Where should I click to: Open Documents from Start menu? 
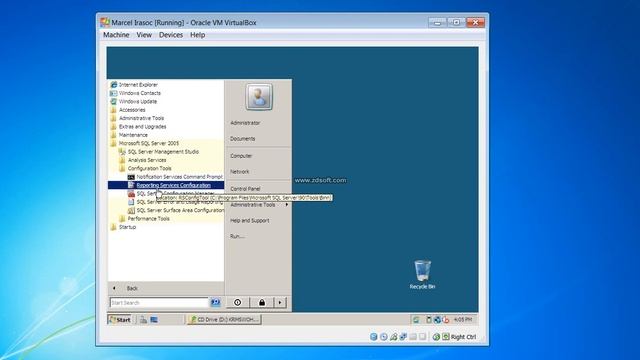(x=242, y=139)
